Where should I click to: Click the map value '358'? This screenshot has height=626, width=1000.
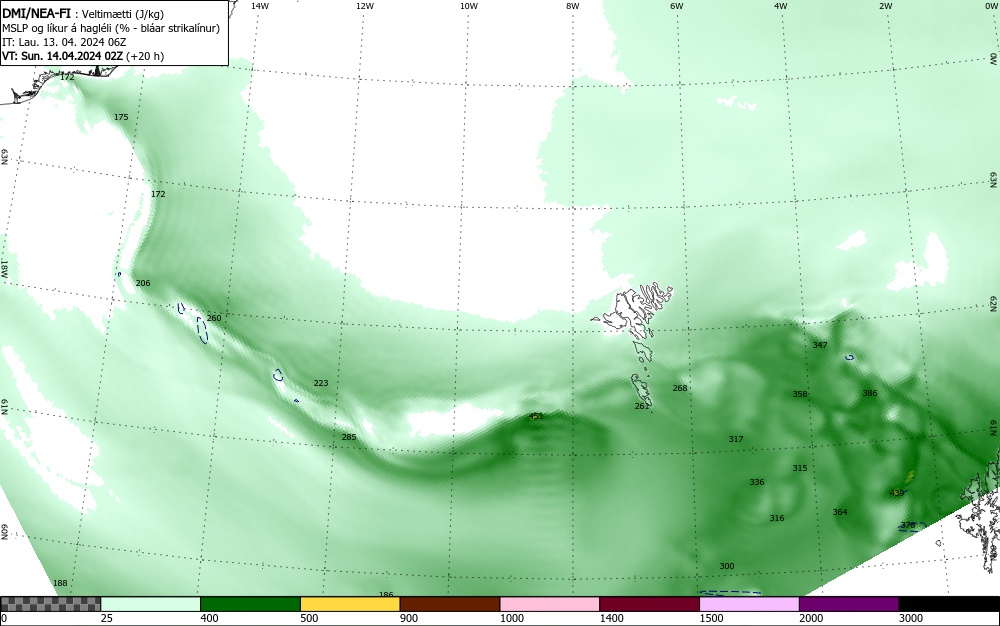tap(800, 395)
